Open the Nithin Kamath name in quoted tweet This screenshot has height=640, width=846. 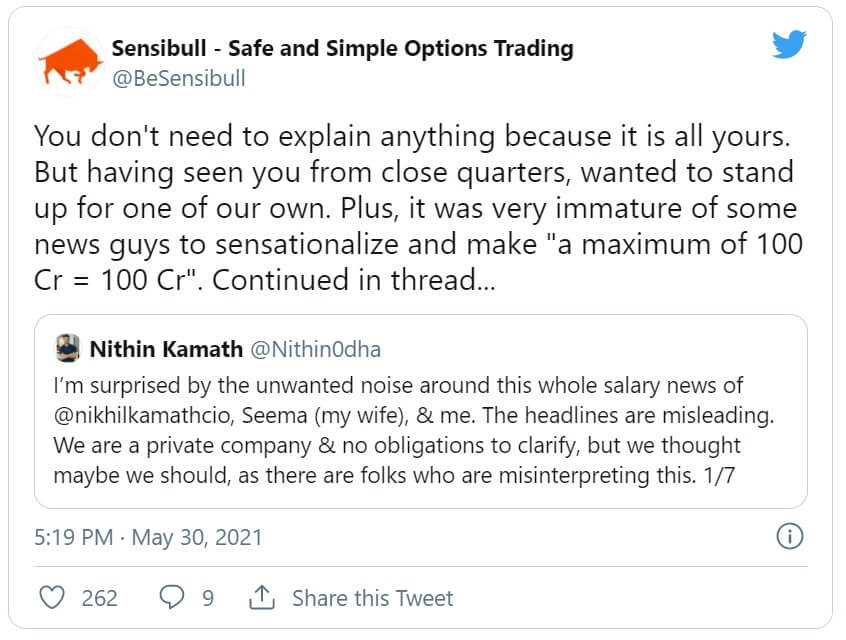pos(166,349)
